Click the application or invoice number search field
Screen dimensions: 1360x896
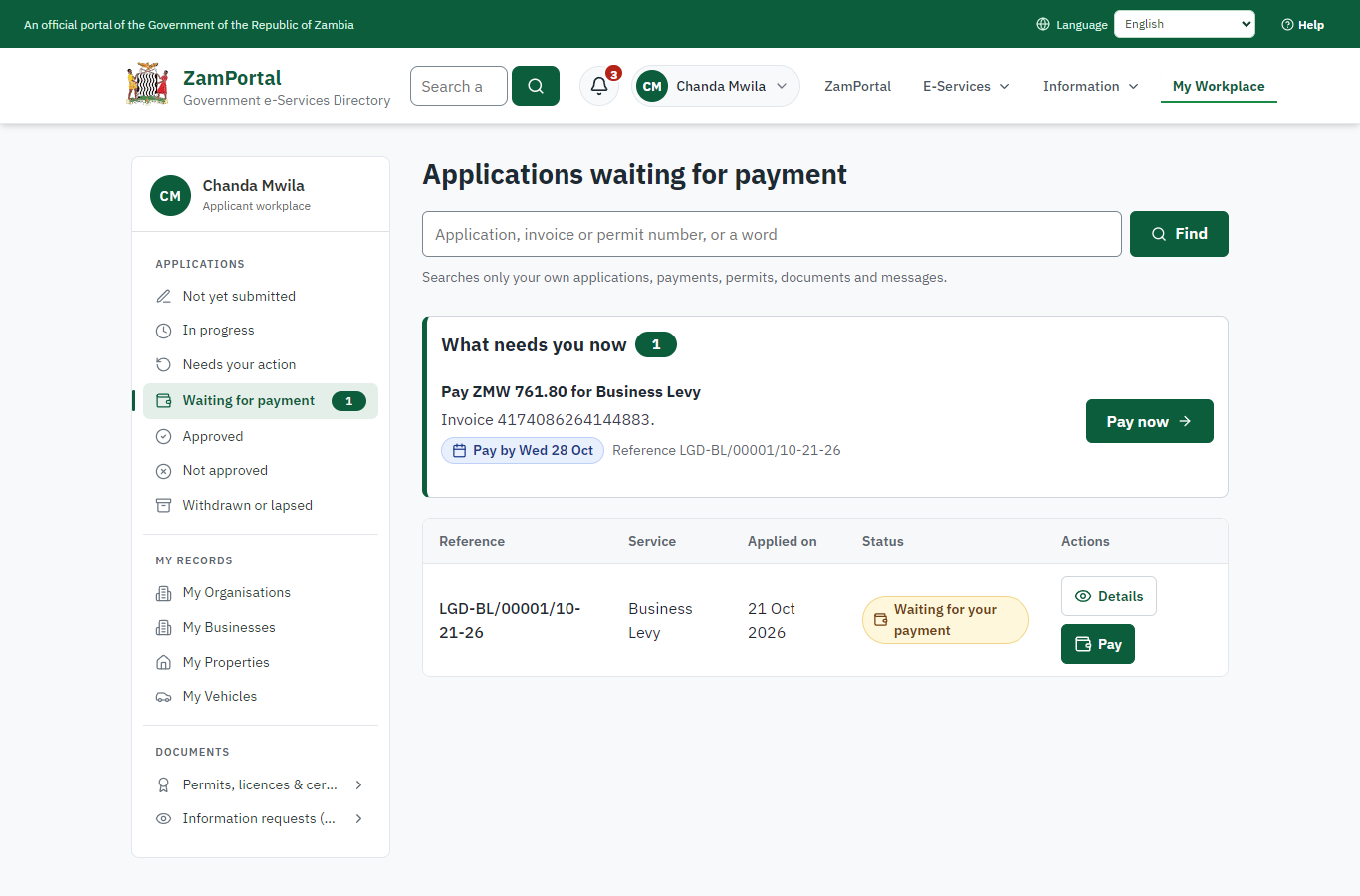pos(772,234)
